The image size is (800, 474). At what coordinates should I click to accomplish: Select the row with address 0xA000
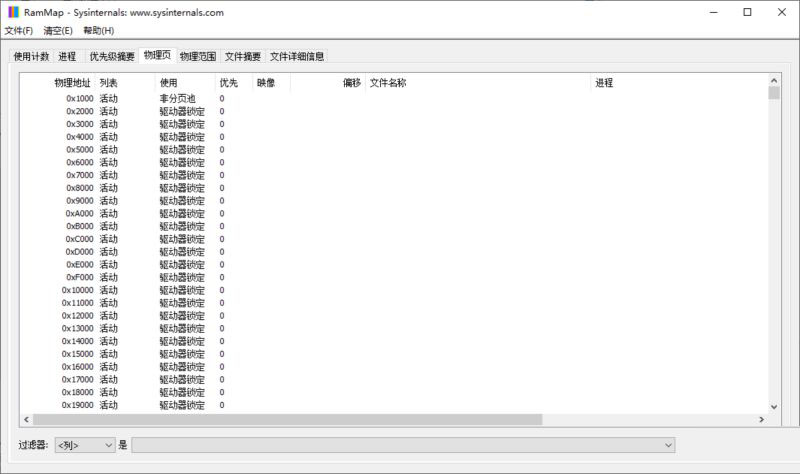[394, 213]
